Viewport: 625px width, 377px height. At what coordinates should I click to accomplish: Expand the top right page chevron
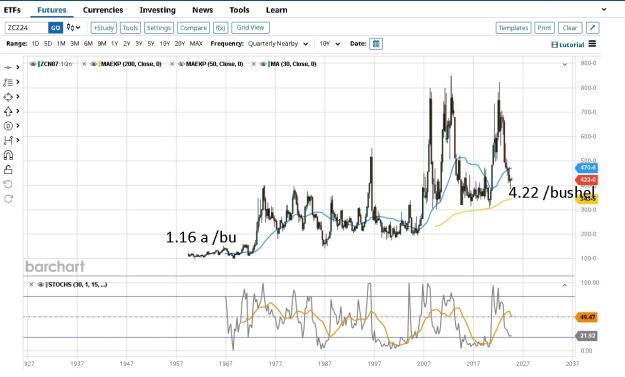(604, 9)
